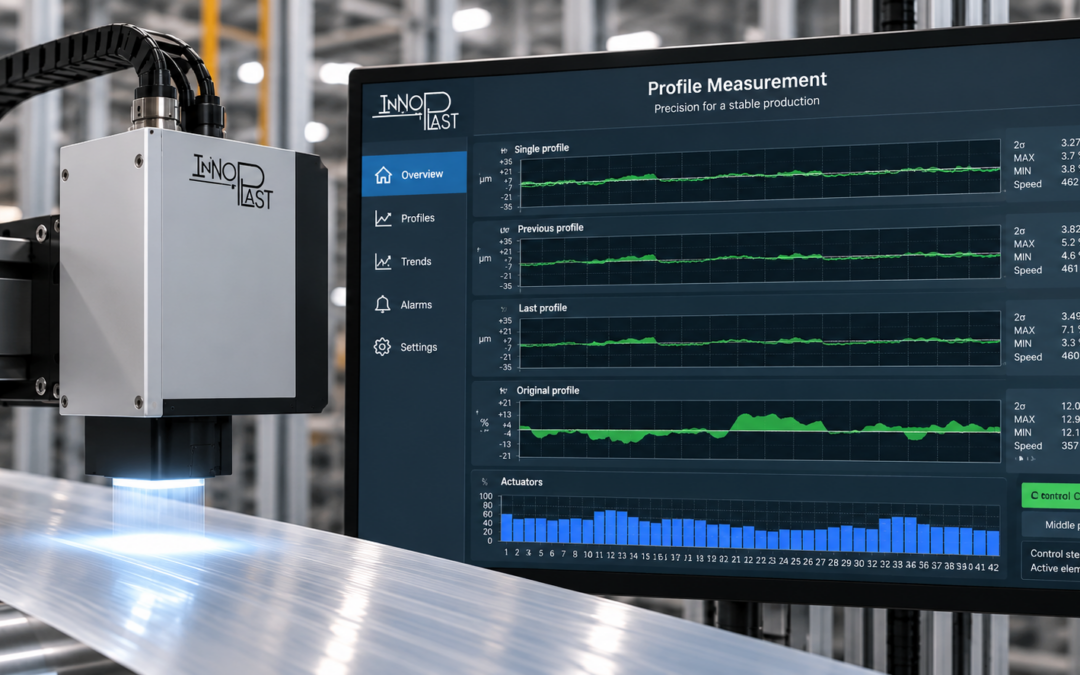Click the Last profile Speed label
This screenshot has width=1080, height=675.
click(x=1027, y=357)
